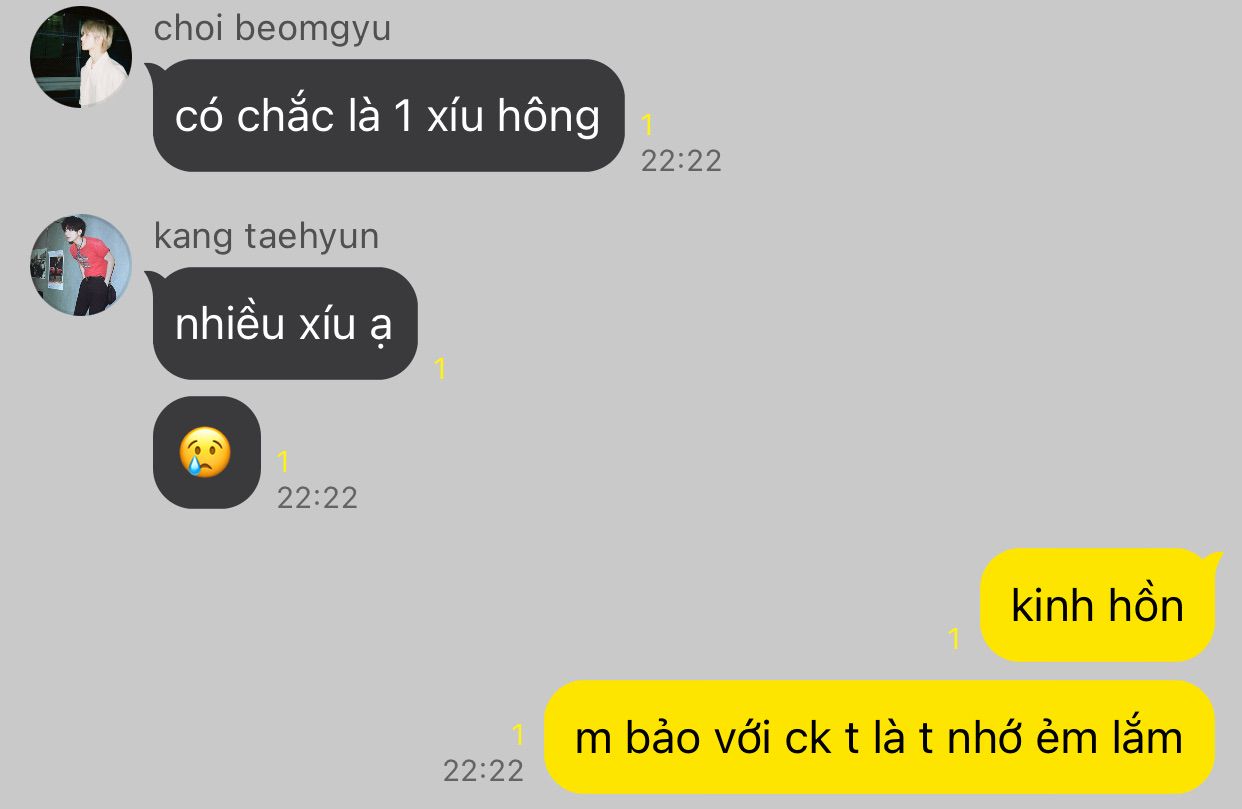
Task: Tap unread count beside 'nhiều xíu ạ'
Action: (x=440, y=369)
